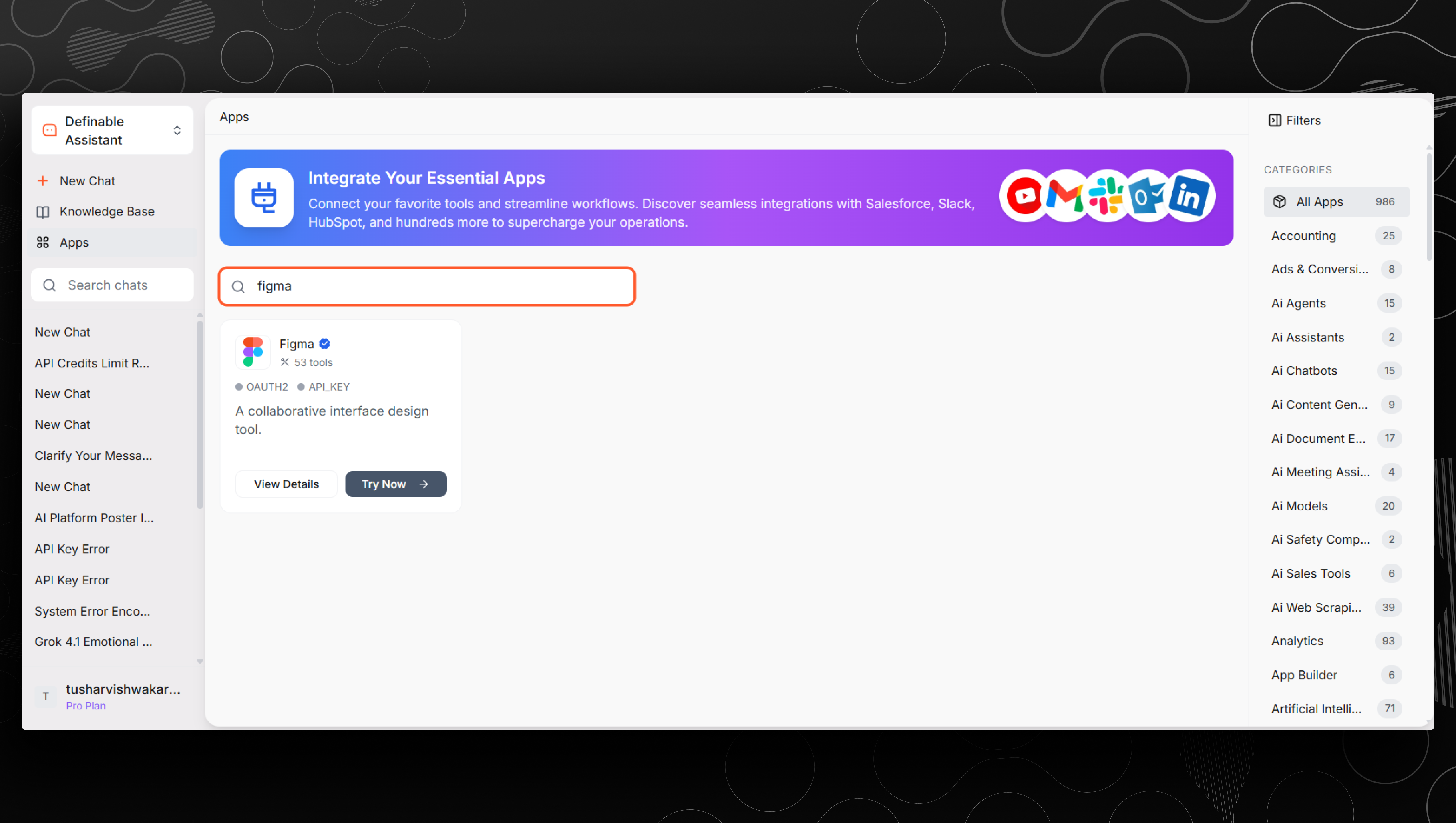Click View Details on the Figma card
Viewport: 1456px width, 823px height.
[x=286, y=484]
